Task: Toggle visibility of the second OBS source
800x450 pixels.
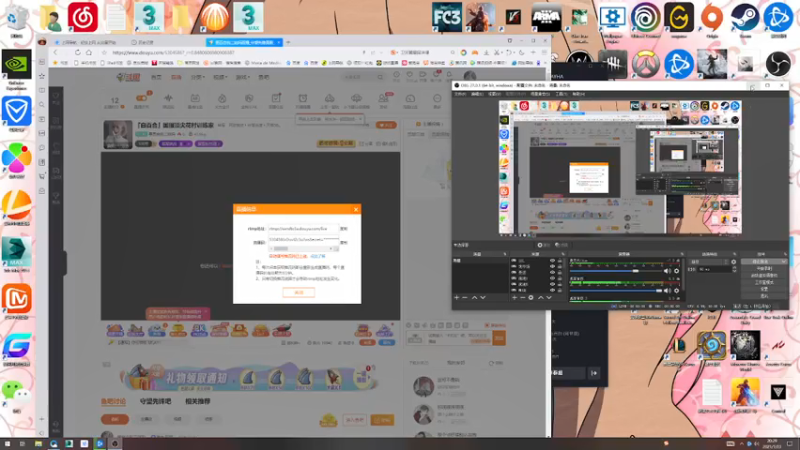Action: tap(553, 266)
